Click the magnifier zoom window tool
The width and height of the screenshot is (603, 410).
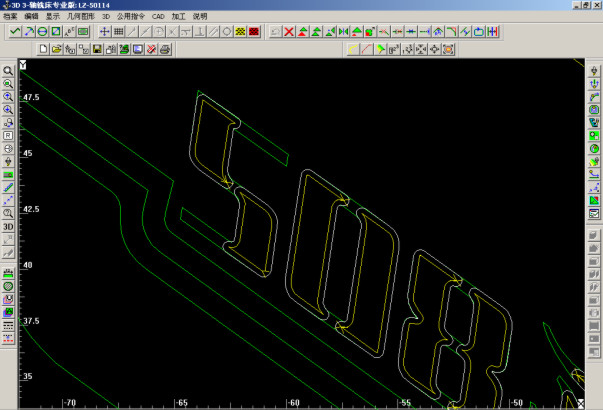point(8,71)
